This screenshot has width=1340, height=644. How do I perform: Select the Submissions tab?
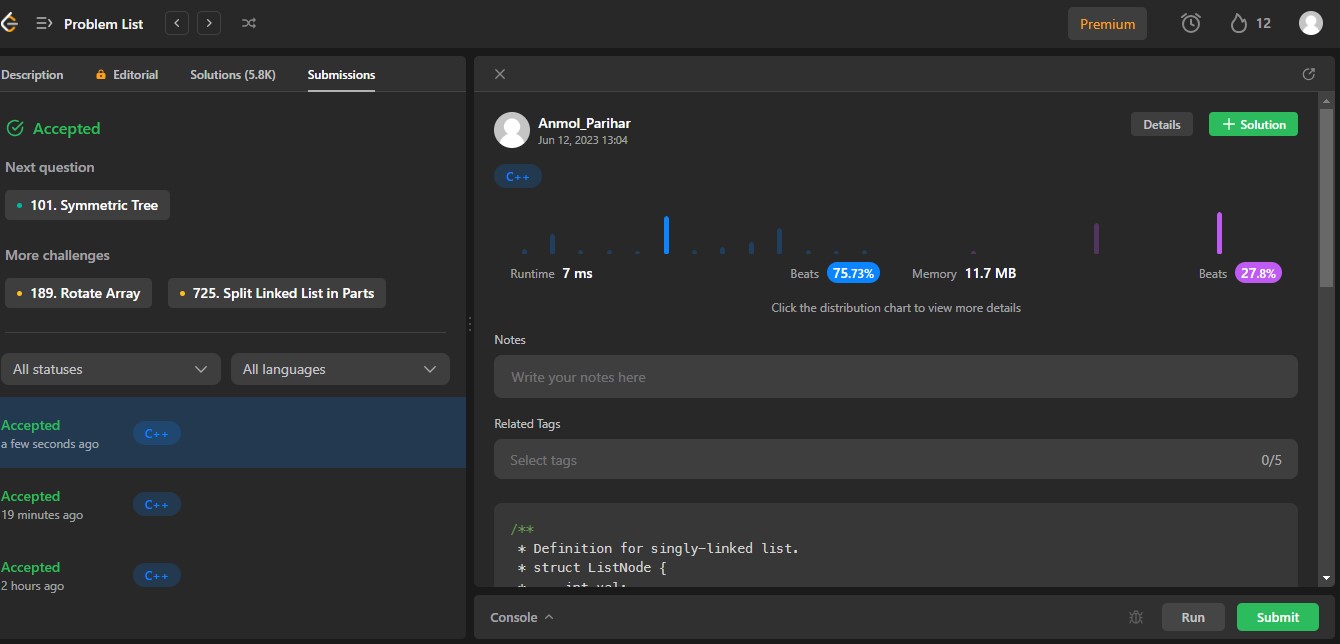pyautogui.click(x=341, y=75)
